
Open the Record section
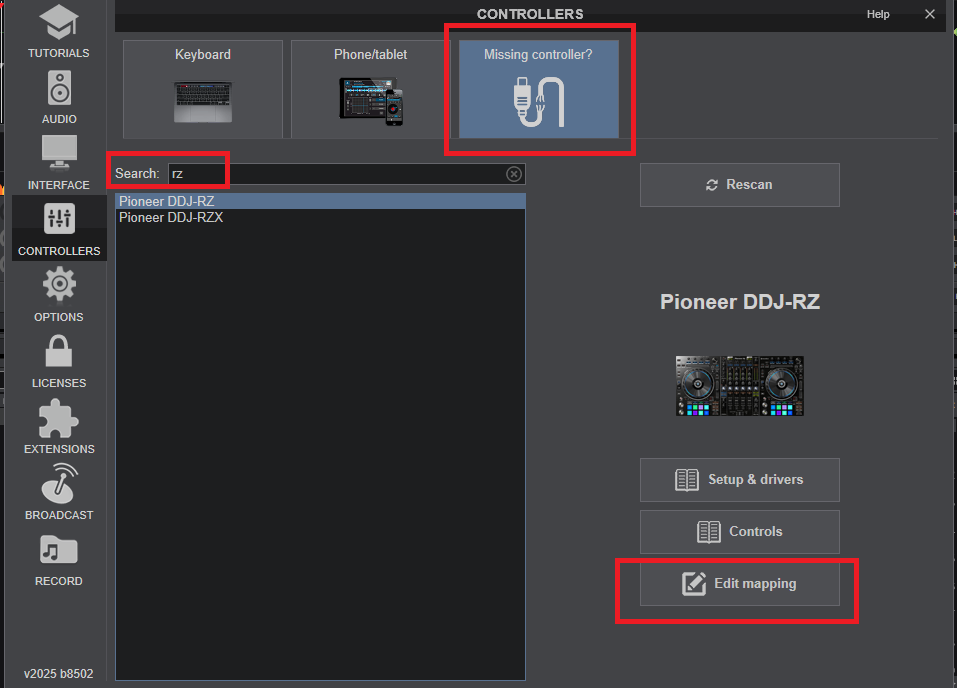[59, 560]
